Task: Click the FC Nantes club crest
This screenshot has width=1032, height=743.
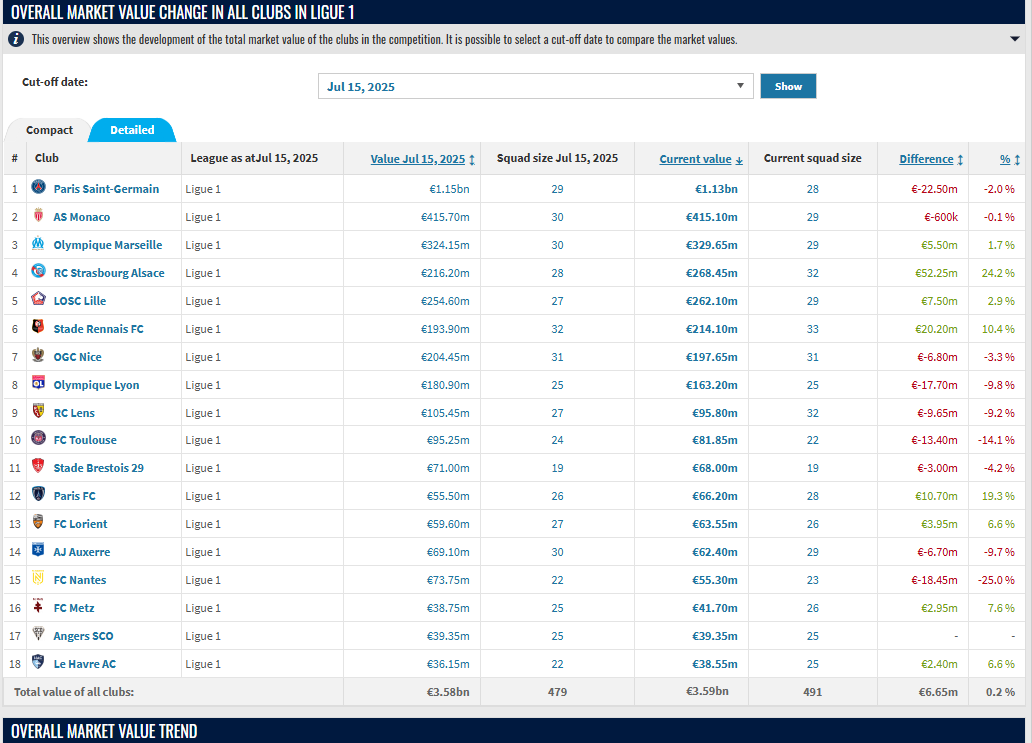Action: point(39,578)
